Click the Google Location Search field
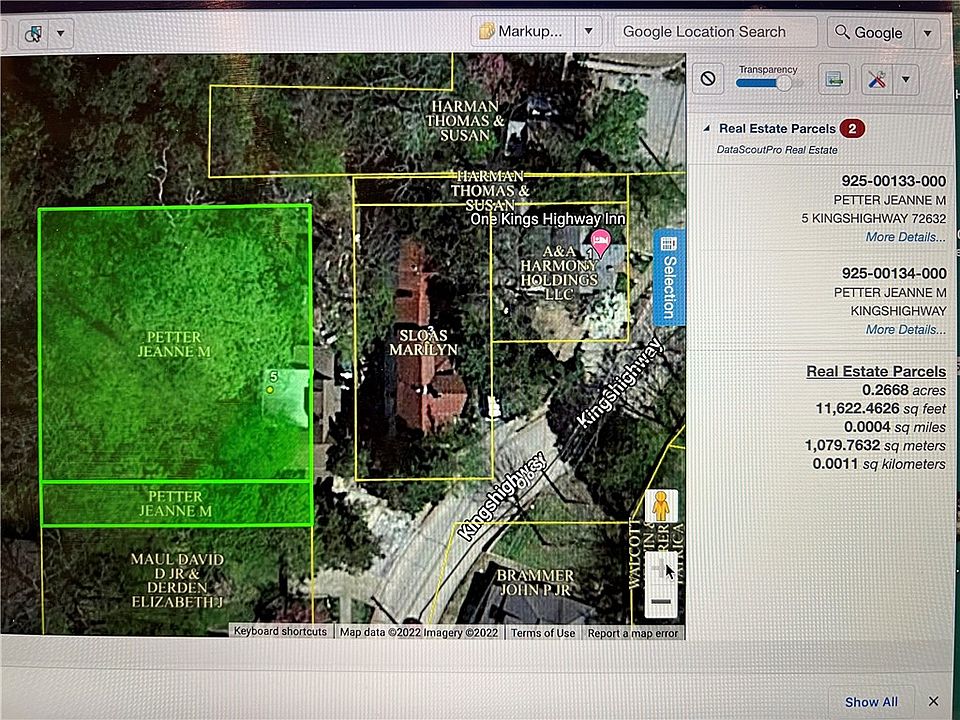The image size is (960, 720). pyautogui.click(x=714, y=32)
